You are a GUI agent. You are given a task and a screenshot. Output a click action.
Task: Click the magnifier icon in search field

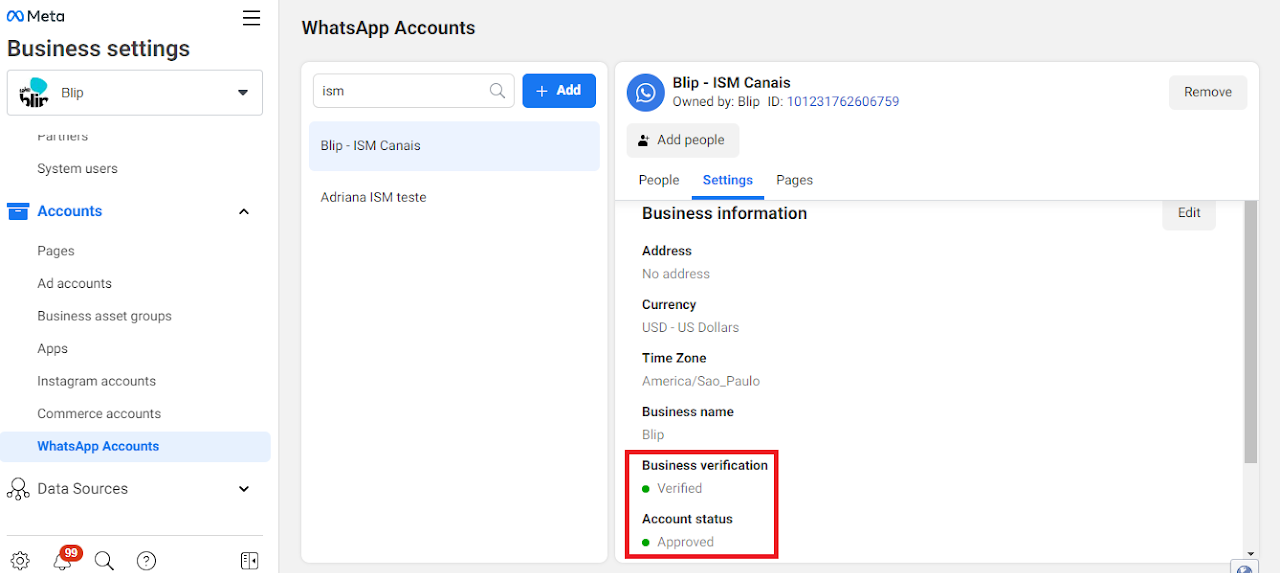point(497,91)
